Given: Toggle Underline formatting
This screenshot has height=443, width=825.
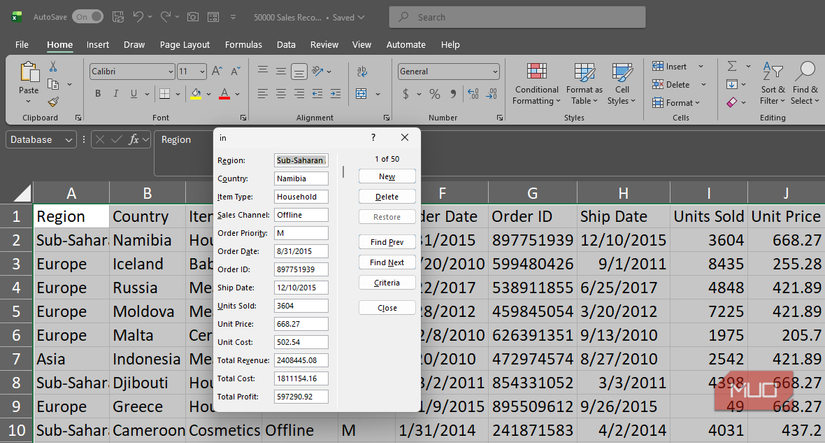Looking at the screenshot, I should pos(134,94).
